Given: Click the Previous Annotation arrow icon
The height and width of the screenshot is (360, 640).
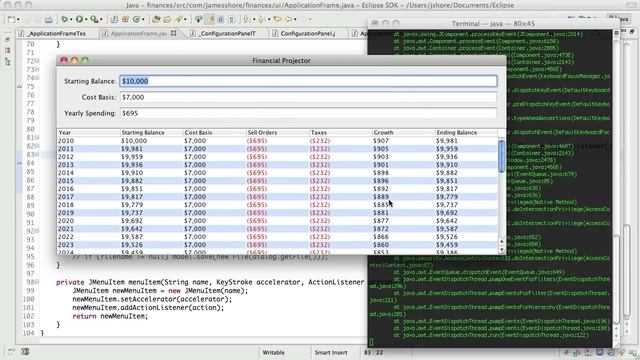Looking at the screenshot, I should tap(261, 19).
